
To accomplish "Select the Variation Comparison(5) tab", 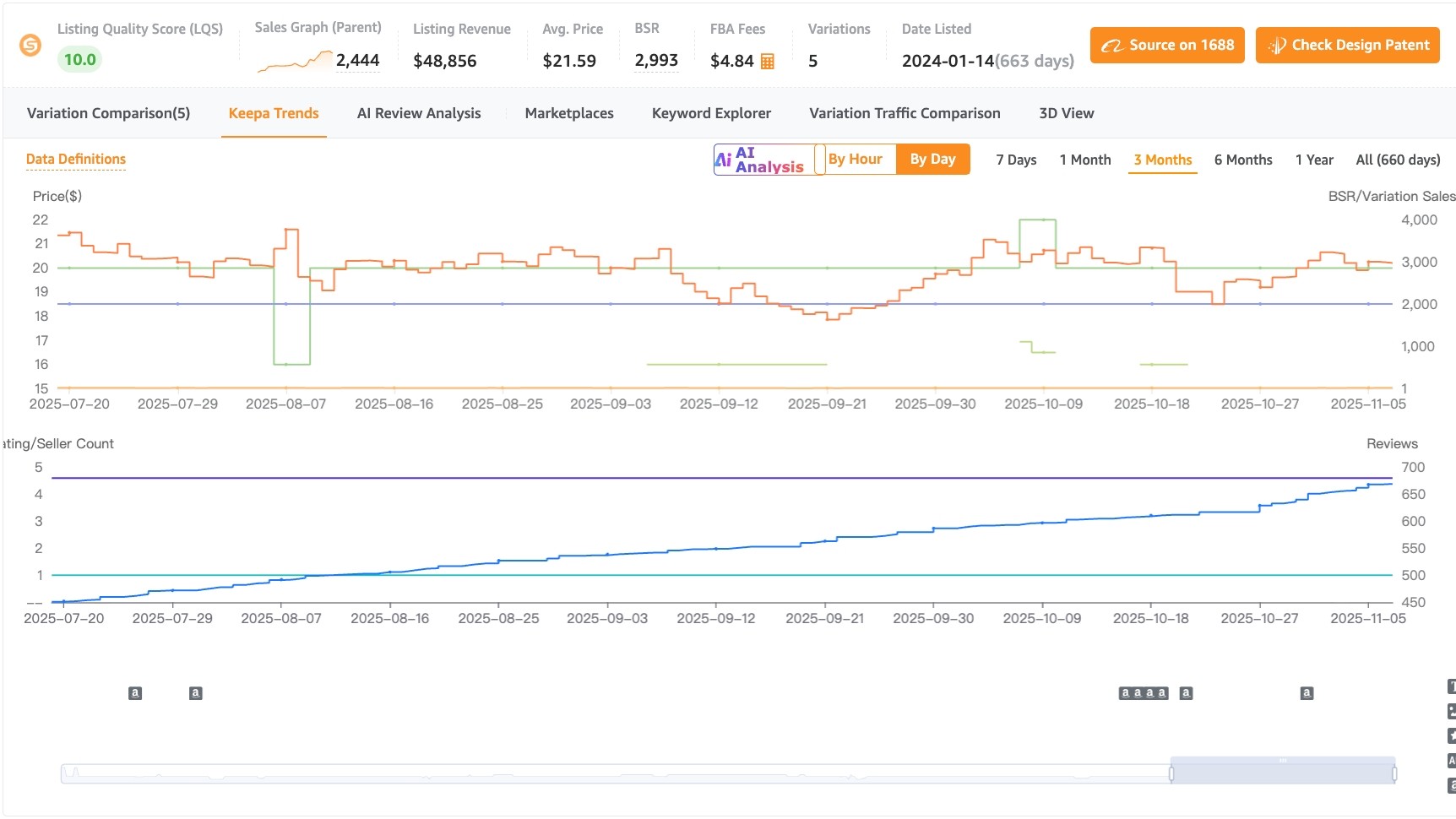I will (108, 112).
